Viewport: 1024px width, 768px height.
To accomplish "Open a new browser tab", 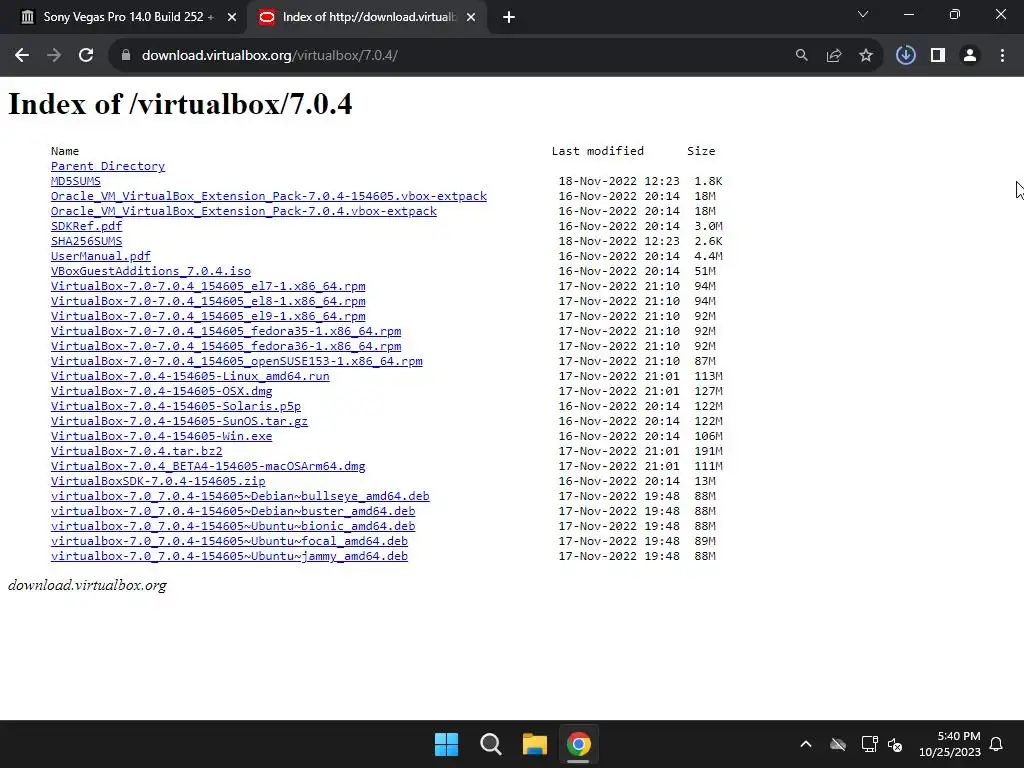I will click(509, 18).
